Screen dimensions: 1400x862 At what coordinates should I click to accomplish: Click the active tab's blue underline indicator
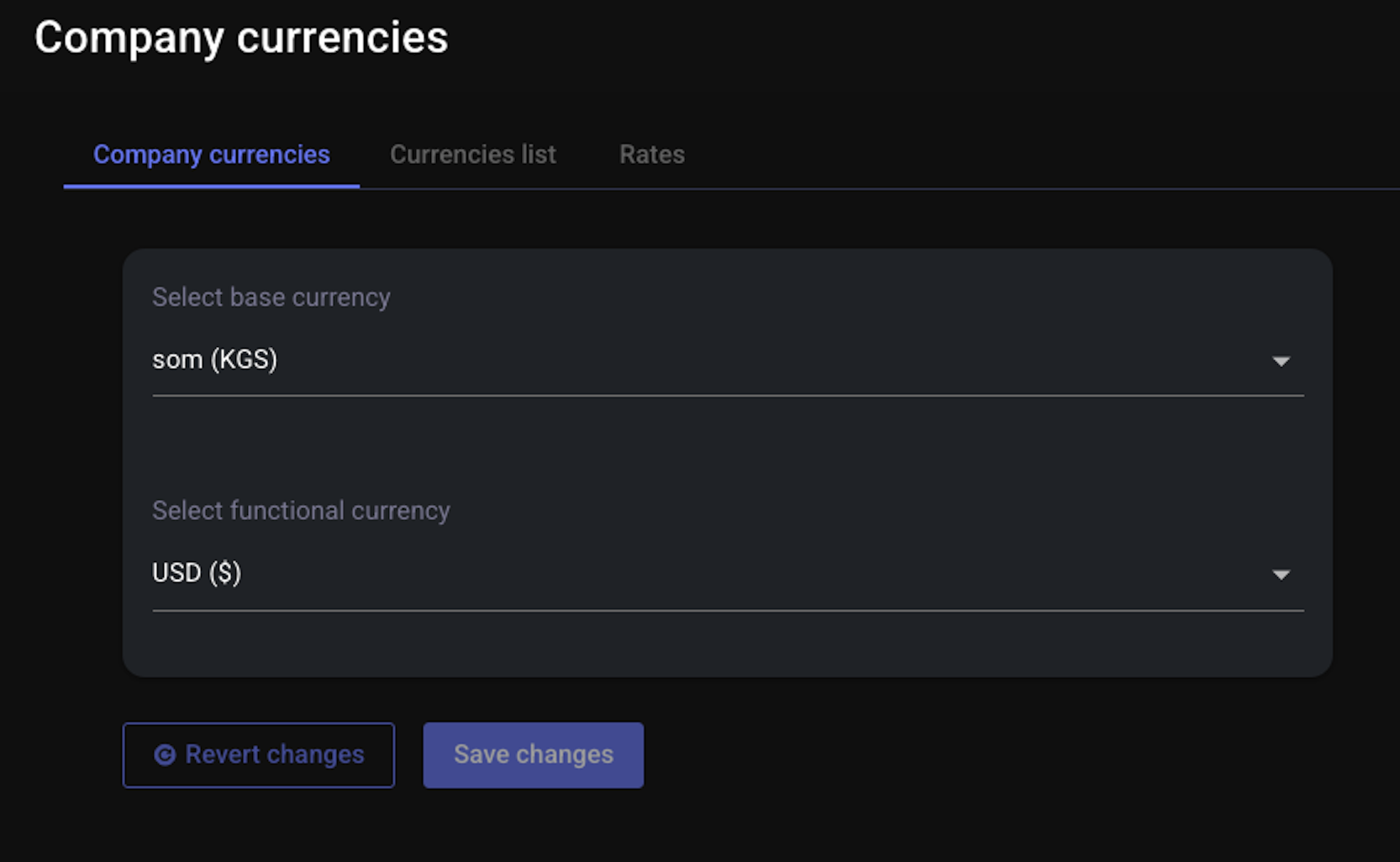coord(212,187)
